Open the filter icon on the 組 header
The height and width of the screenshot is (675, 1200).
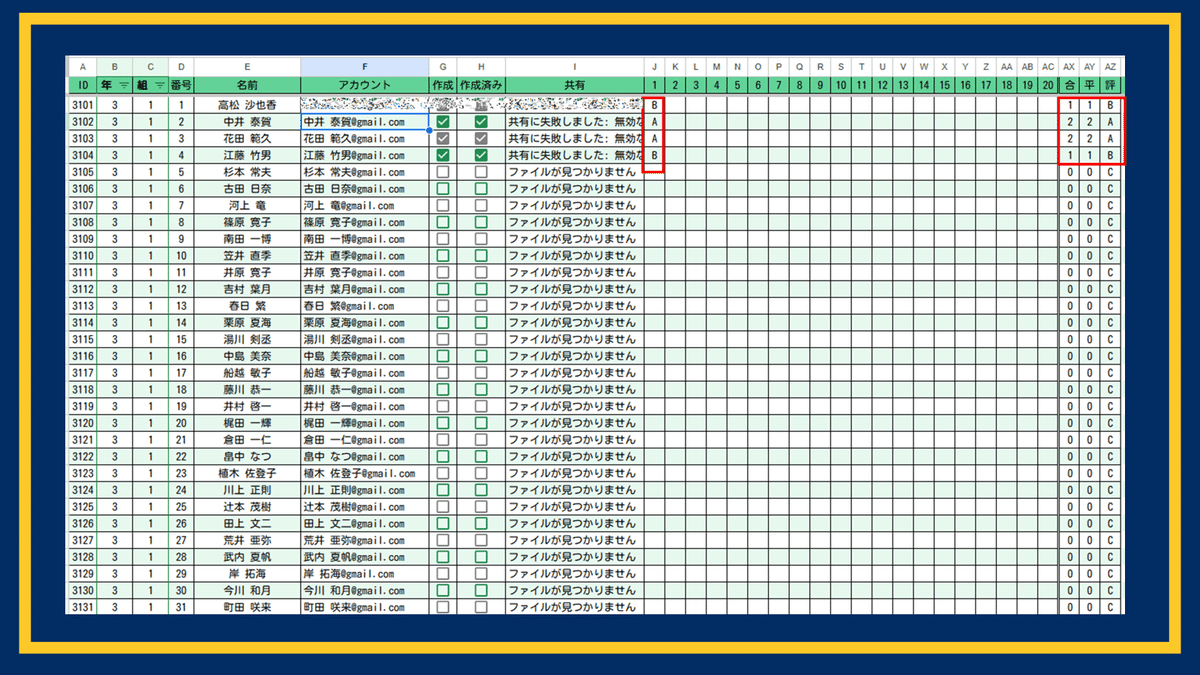click(160, 85)
